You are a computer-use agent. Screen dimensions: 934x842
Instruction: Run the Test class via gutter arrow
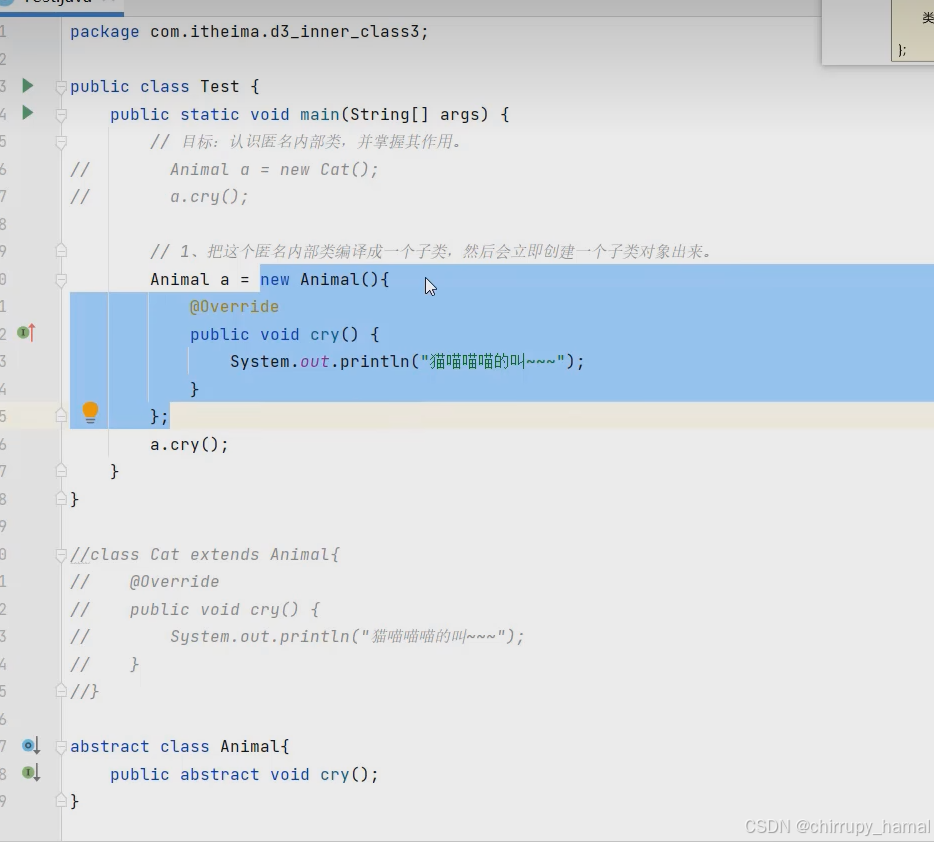click(27, 86)
